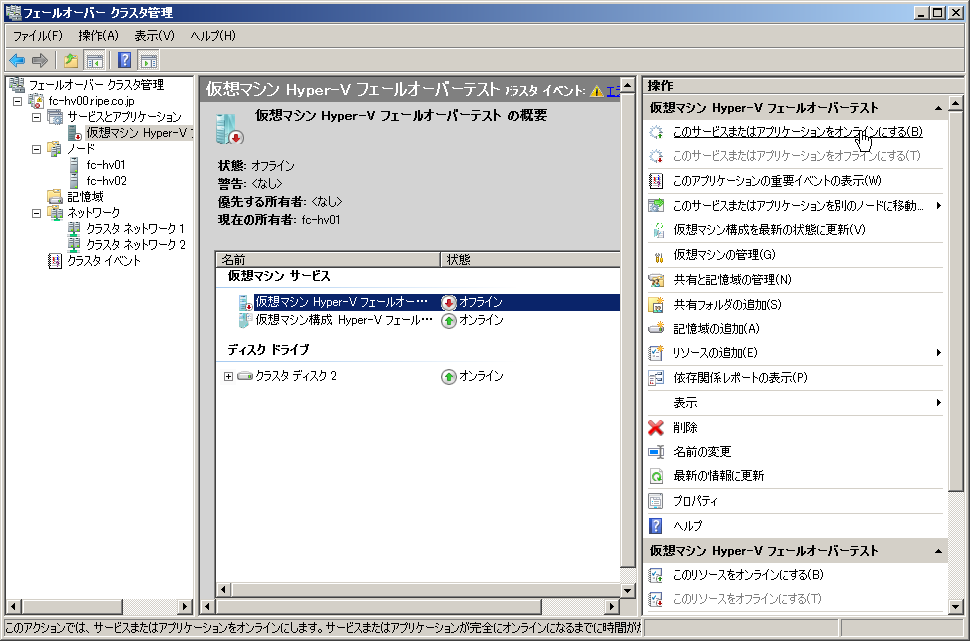Click the red X delete icon
The width and height of the screenshot is (970, 641).
pyautogui.click(x=656, y=428)
